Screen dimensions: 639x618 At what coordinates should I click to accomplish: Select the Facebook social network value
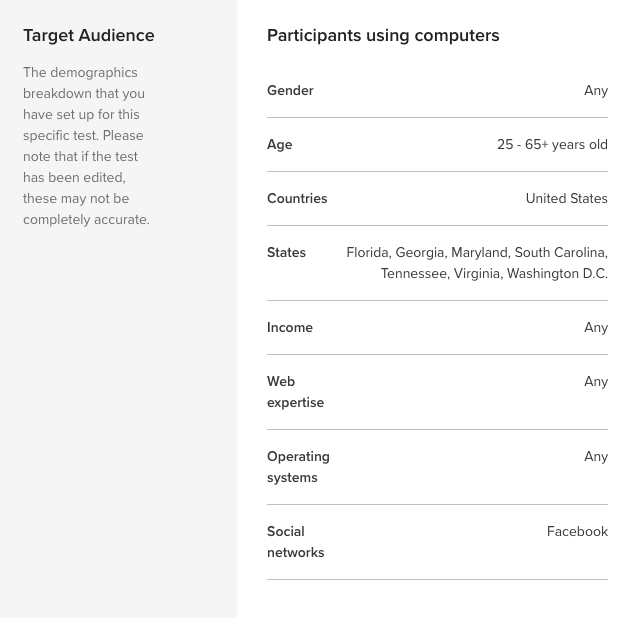tap(577, 532)
